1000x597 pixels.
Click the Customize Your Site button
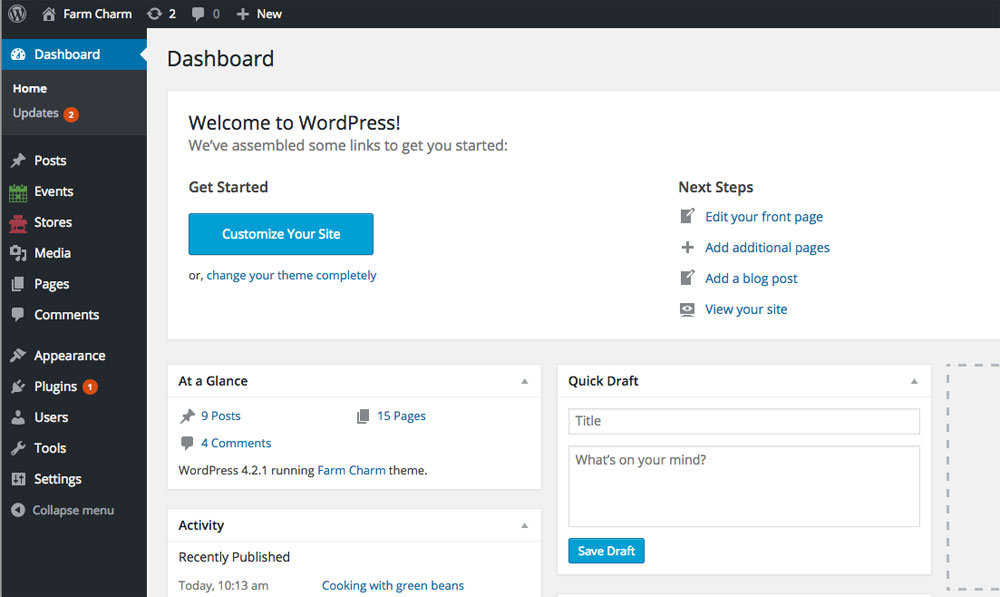tap(281, 234)
